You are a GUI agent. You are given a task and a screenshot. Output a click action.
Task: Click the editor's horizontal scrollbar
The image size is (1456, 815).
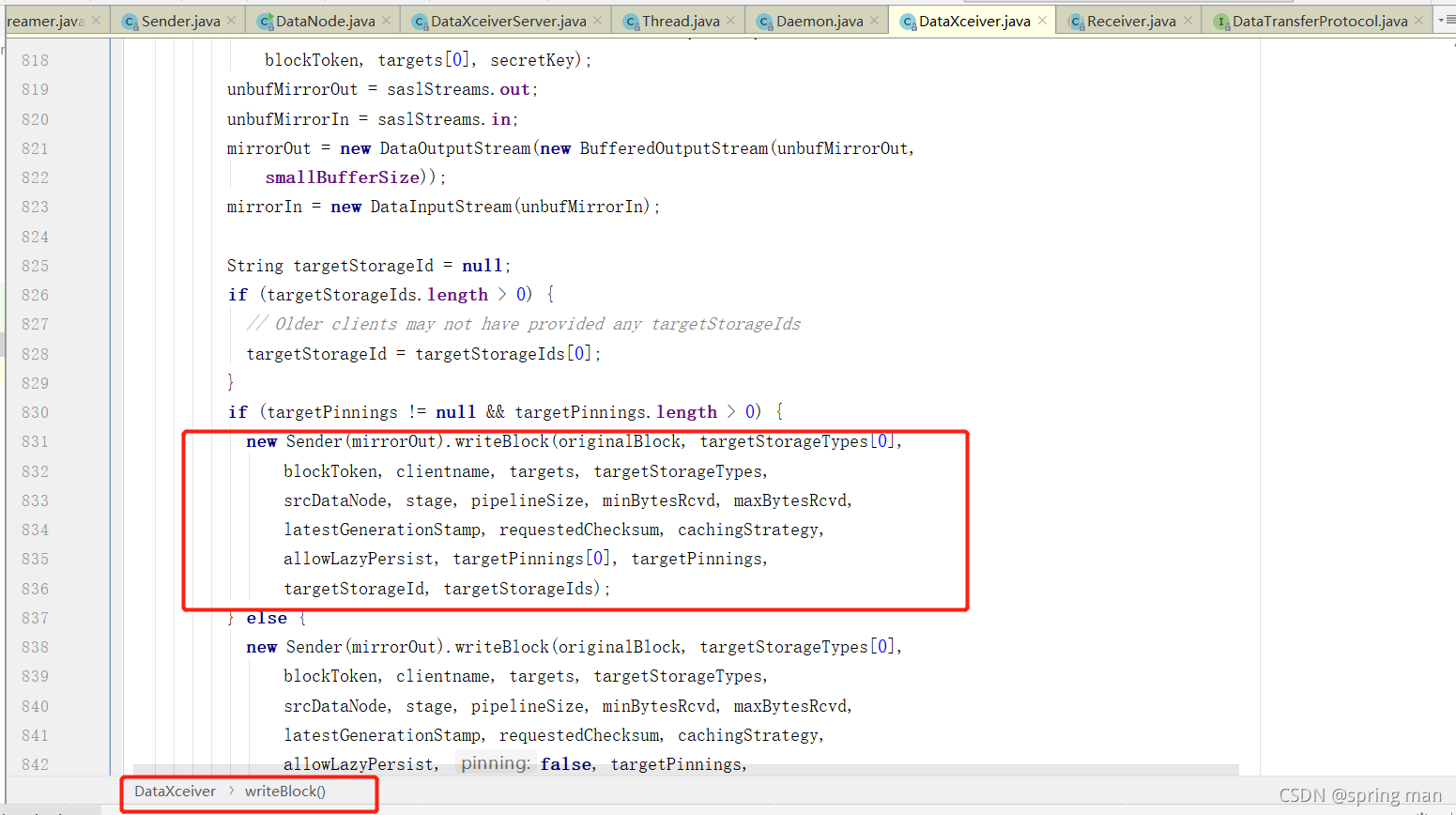(x=685, y=770)
